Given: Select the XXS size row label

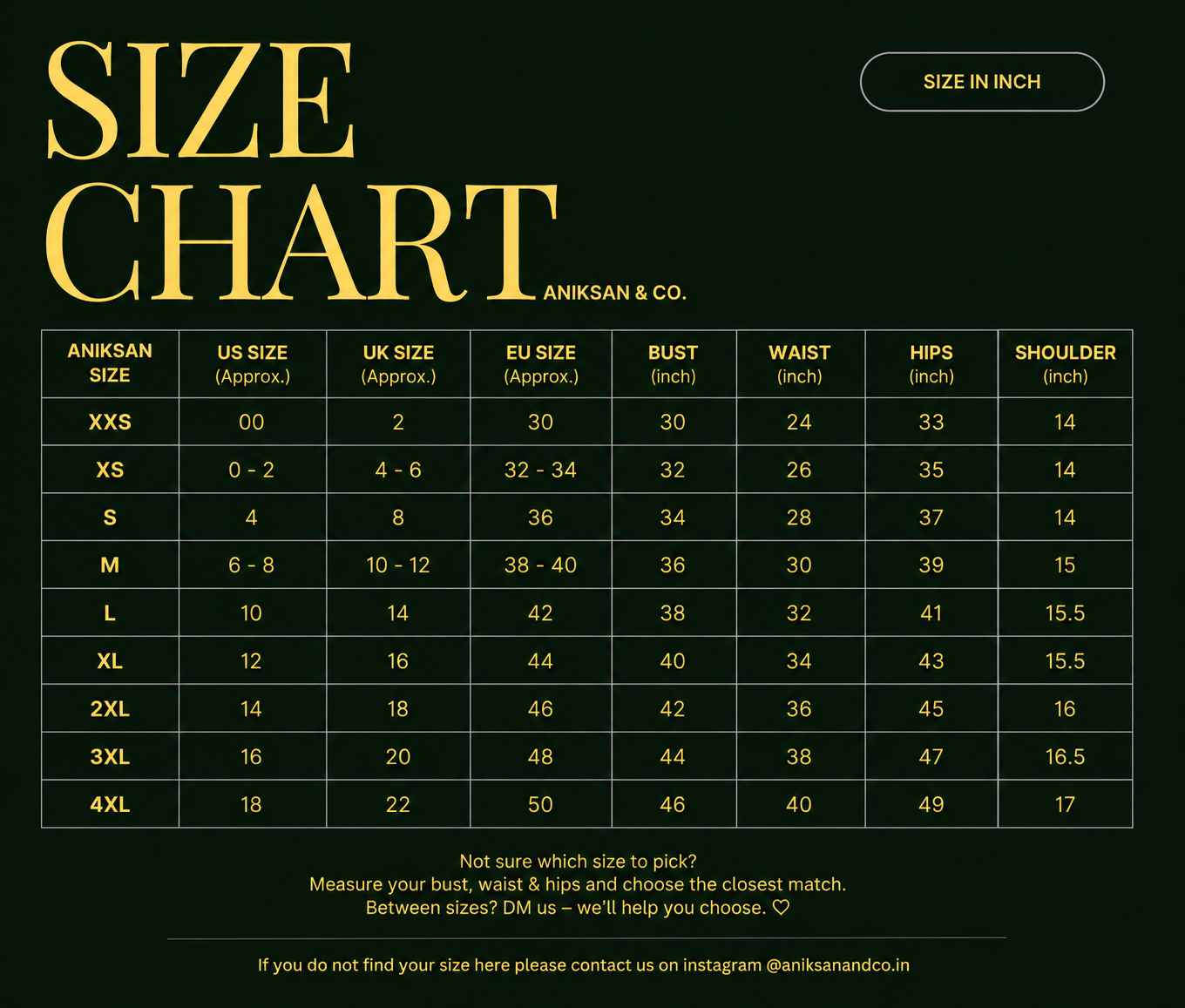Looking at the screenshot, I should [110, 423].
